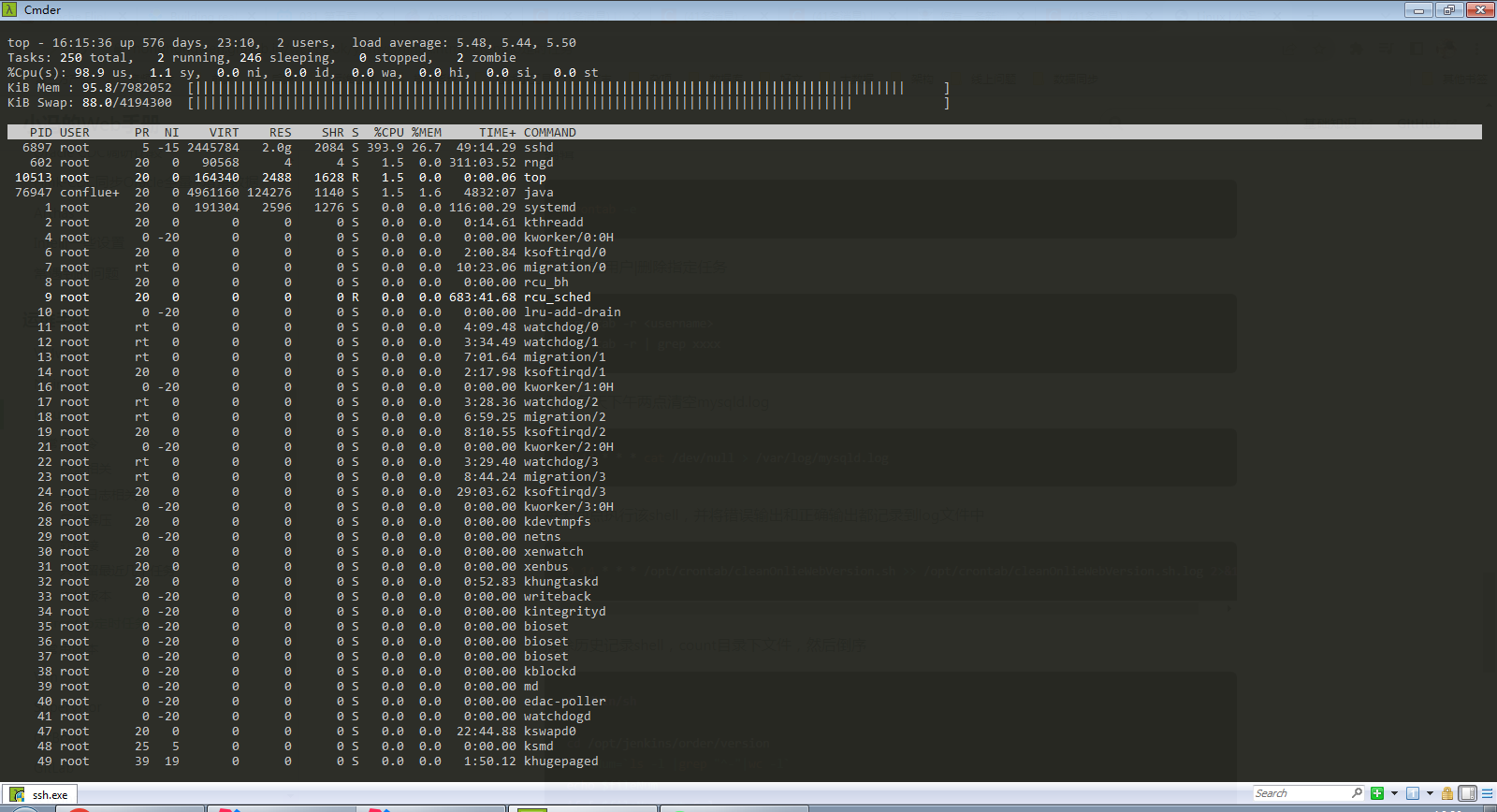Click the VIRT column header
1497x812 pixels.
pos(225,133)
